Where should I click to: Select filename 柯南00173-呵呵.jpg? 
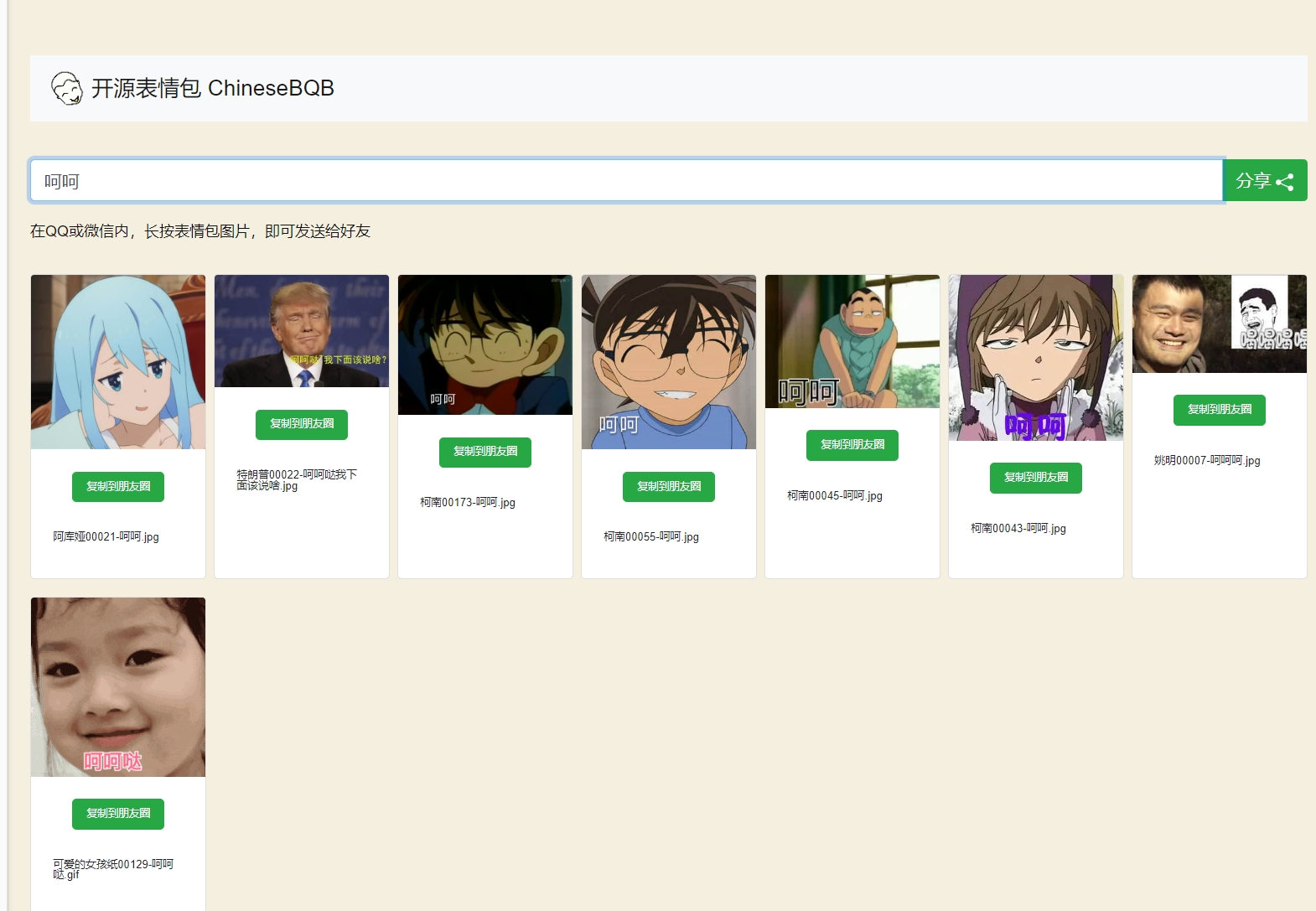coord(468,503)
